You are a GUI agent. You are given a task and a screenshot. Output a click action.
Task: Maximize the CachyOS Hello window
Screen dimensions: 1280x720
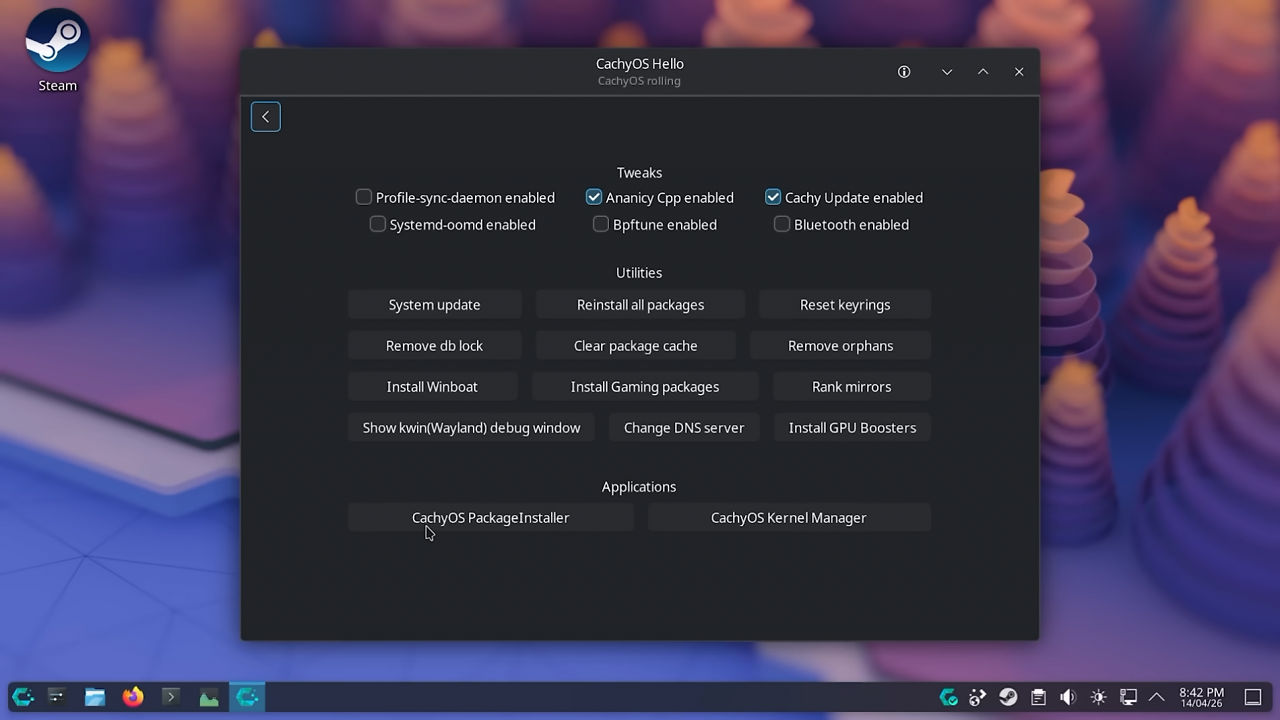tap(983, 72)
